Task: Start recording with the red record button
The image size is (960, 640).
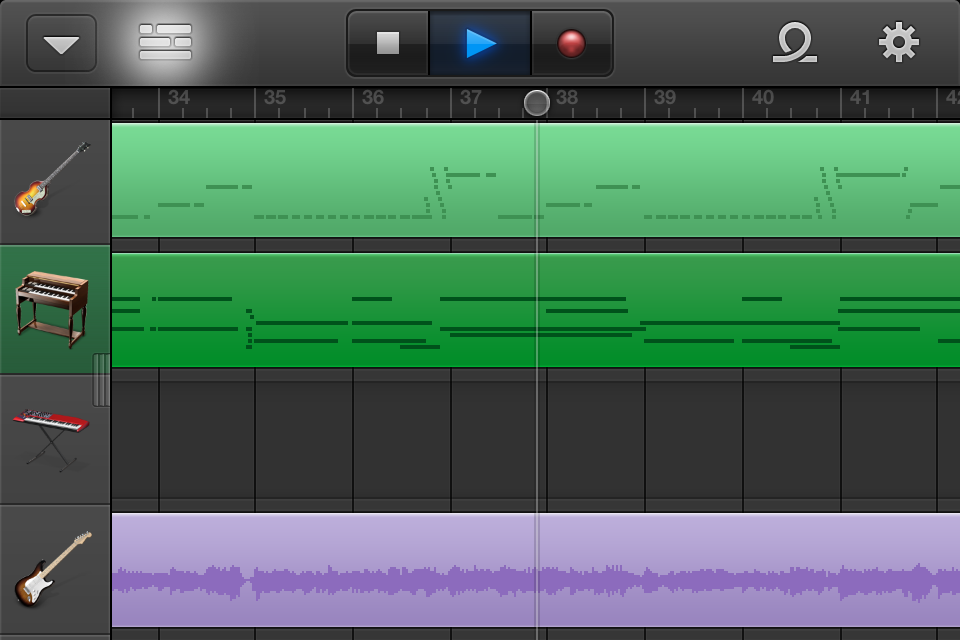Action: click(571, 43)
